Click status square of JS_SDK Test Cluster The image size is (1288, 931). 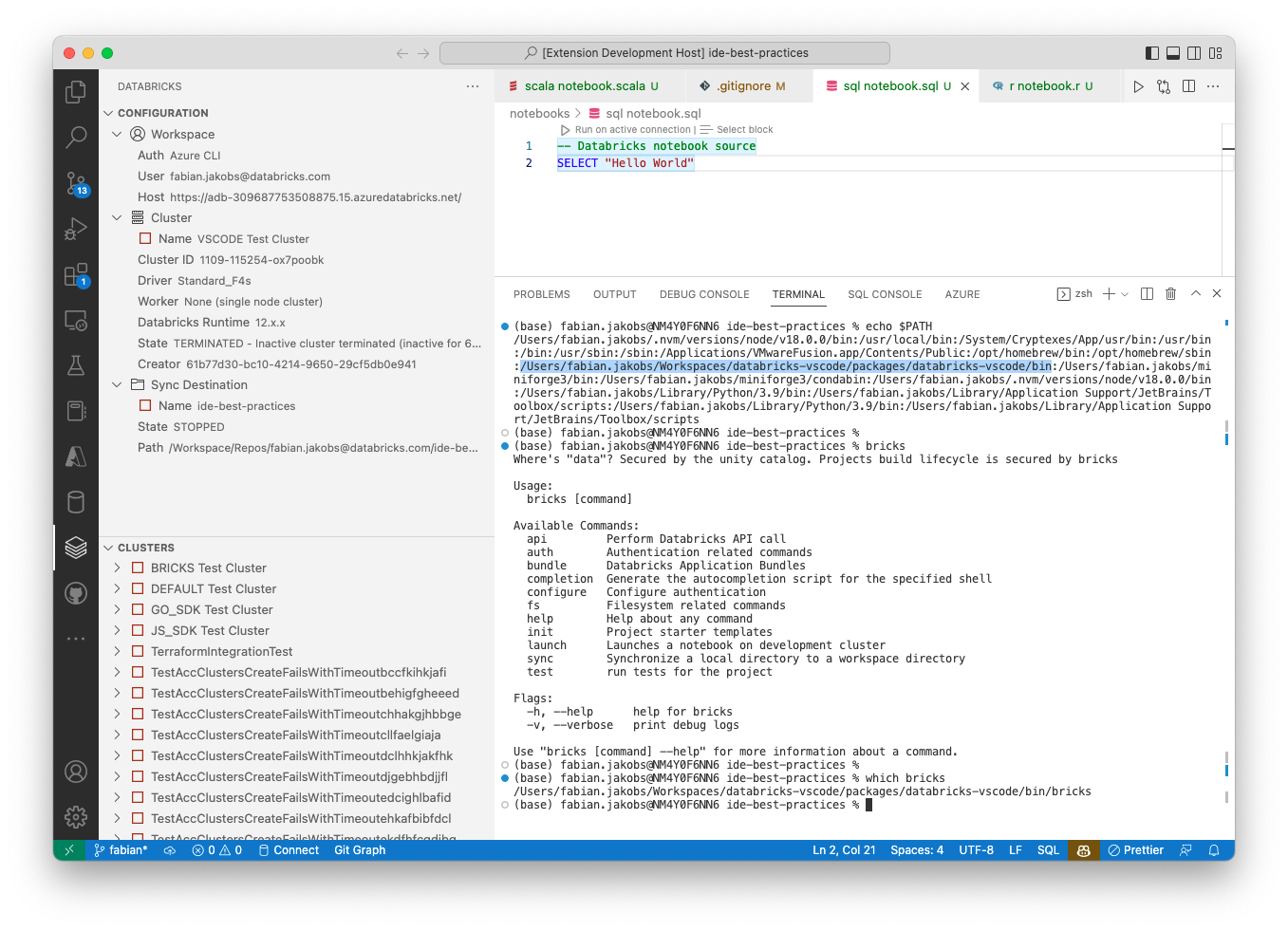[x=138, y=630]
